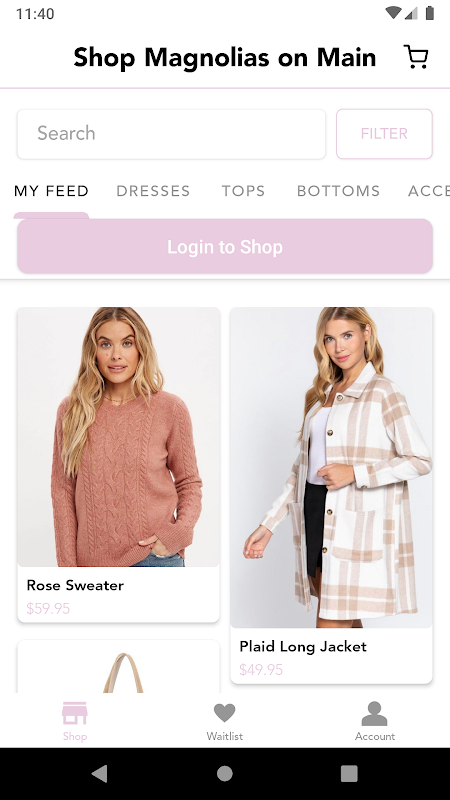Tap the Android recent apps square
This screenshot has width=450, height=800.
point(349,773)
